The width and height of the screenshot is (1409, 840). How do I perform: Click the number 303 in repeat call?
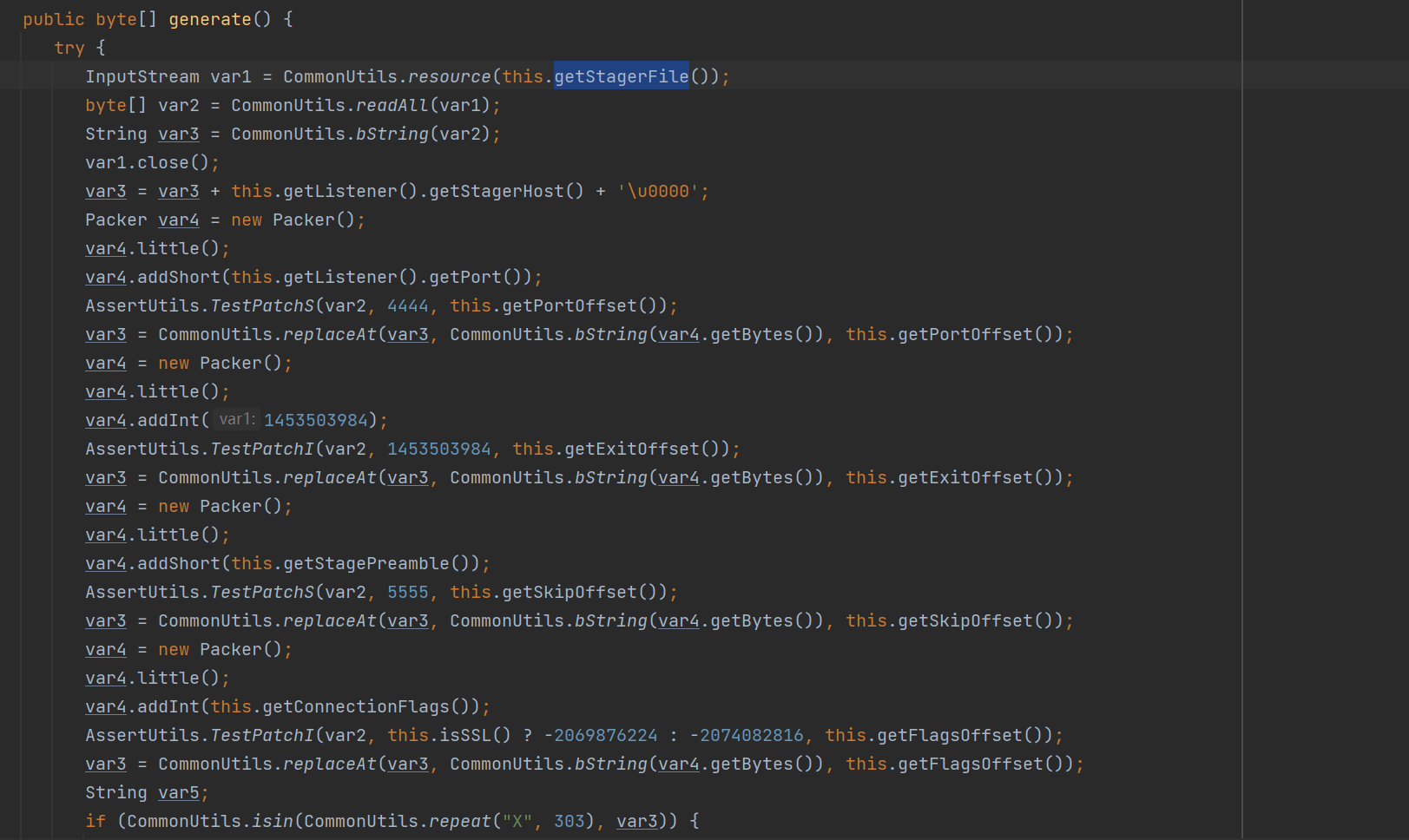point(569,821)
